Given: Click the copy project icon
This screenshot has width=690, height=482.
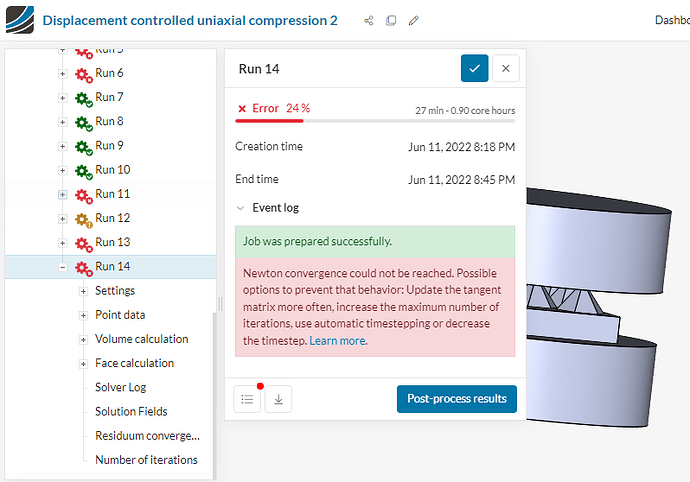Looking at the screenshot, I should pyautogui.click(x=391, y=21).
